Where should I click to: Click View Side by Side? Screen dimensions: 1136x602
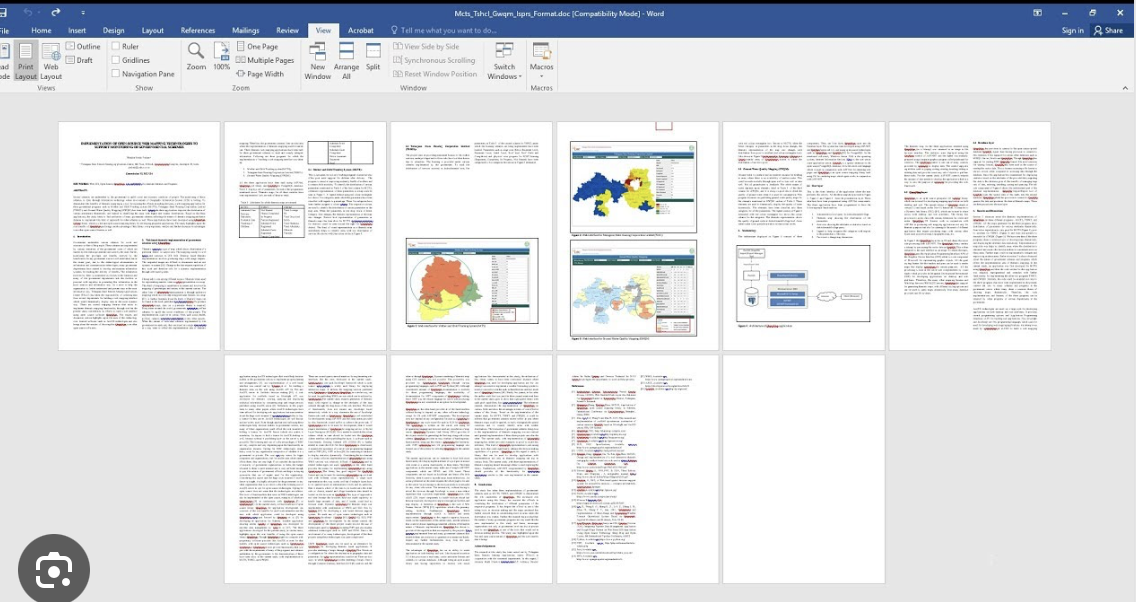[x=426, y=46]
